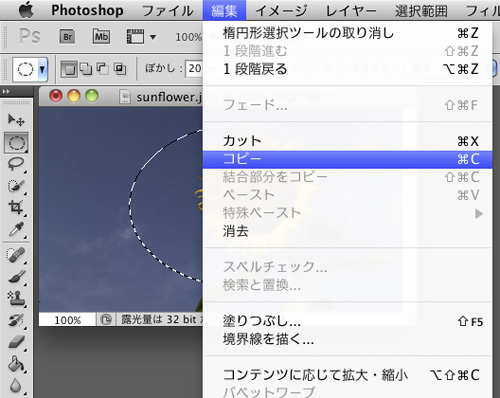The height and width of the screenshot is (398, 500).
Task: Select the Clone Stamp tool
Action: 16,298
